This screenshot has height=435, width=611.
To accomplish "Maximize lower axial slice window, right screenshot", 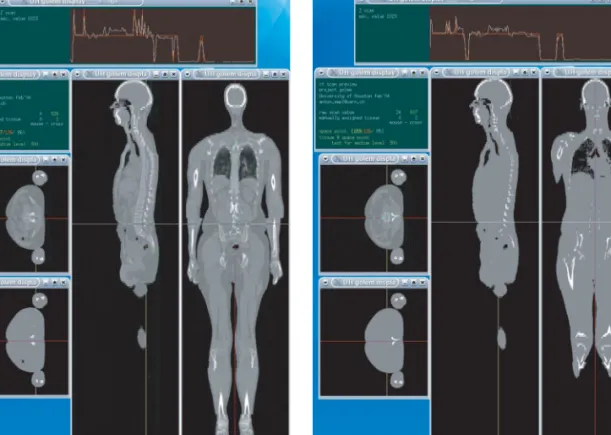I will coord(414,282).
